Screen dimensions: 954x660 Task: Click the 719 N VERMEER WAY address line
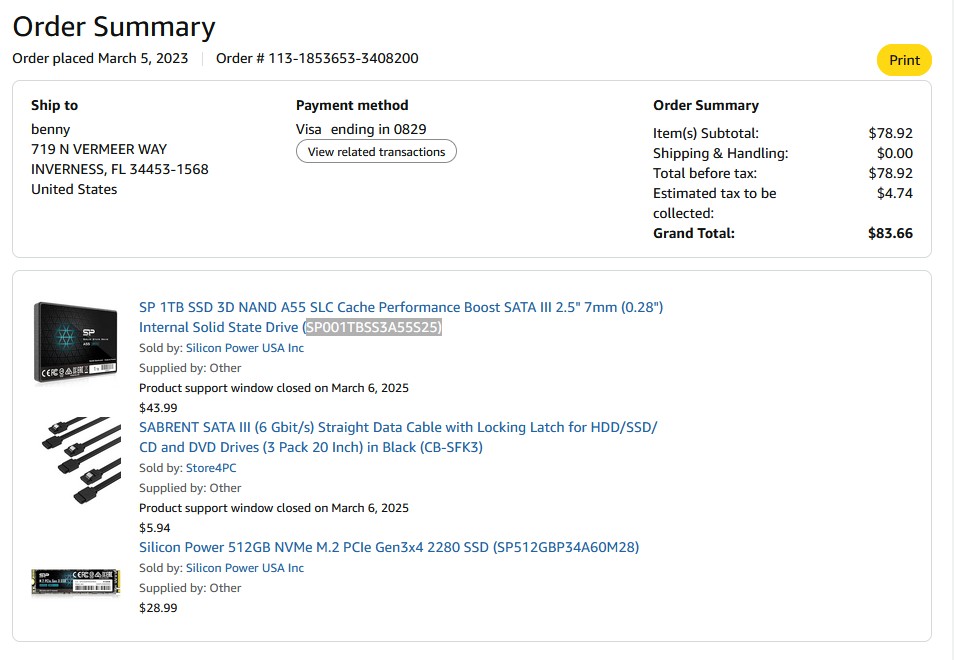(x=99, y=149)
